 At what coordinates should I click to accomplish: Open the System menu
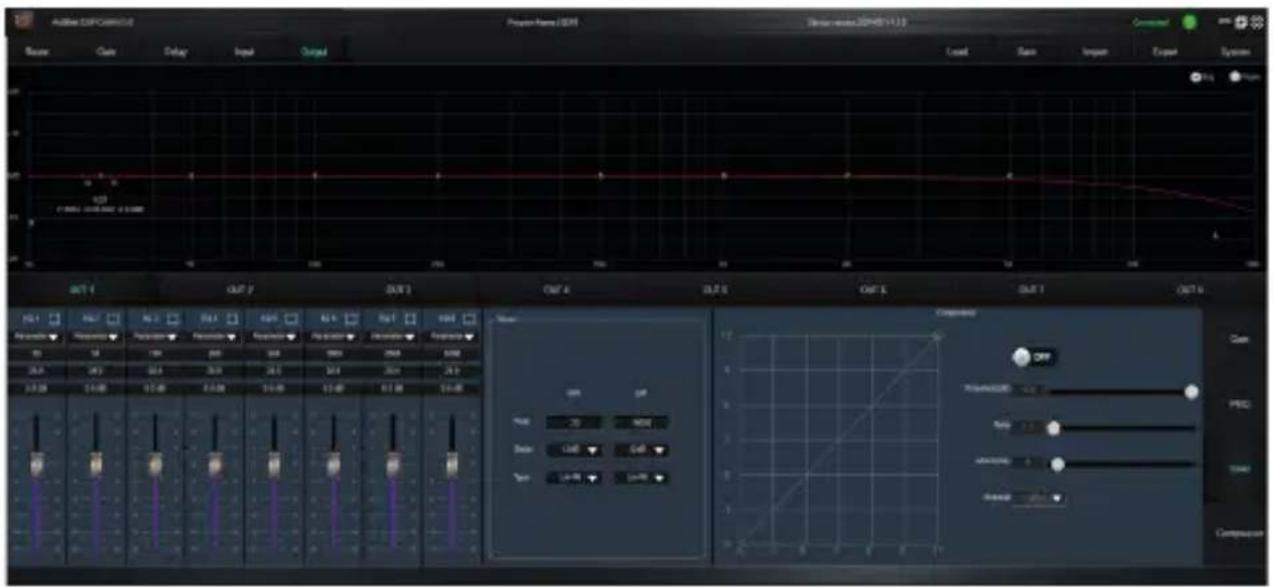coord(1235,51)
